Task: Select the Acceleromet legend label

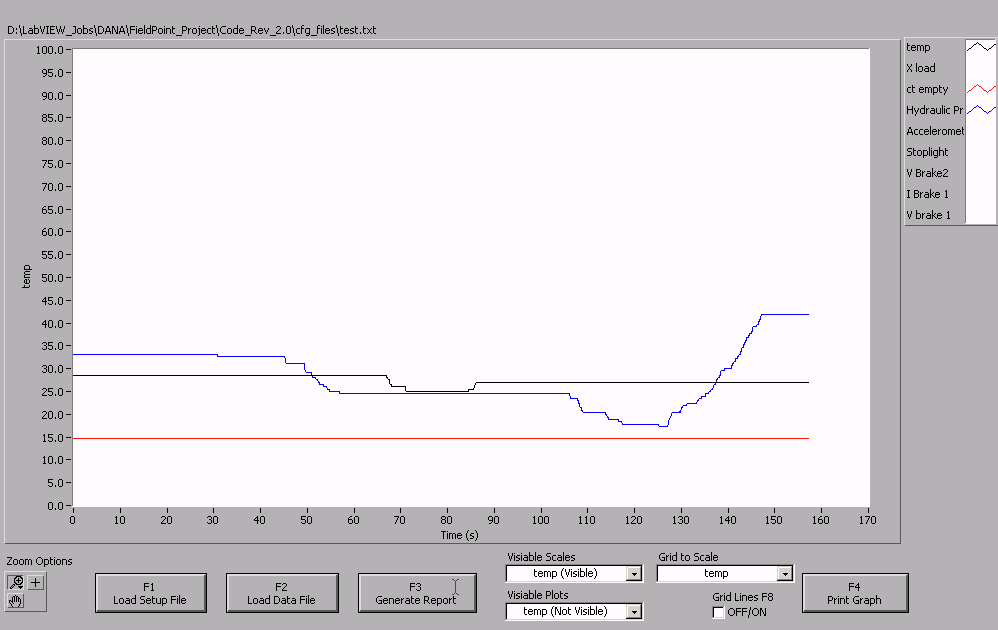Action: click(x=935, y=131)
